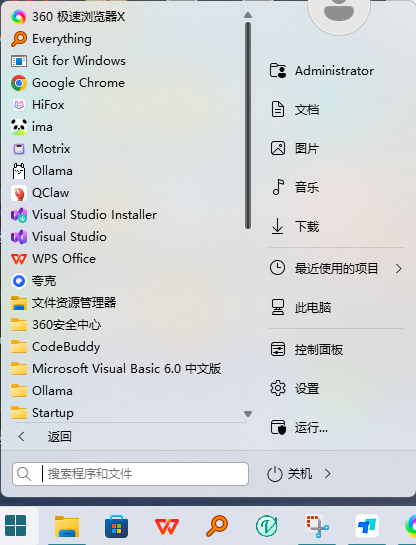Screen dimensions: 416x545
Task: Open Visual Studio Installer entry
Action: [x=84, y=215]
